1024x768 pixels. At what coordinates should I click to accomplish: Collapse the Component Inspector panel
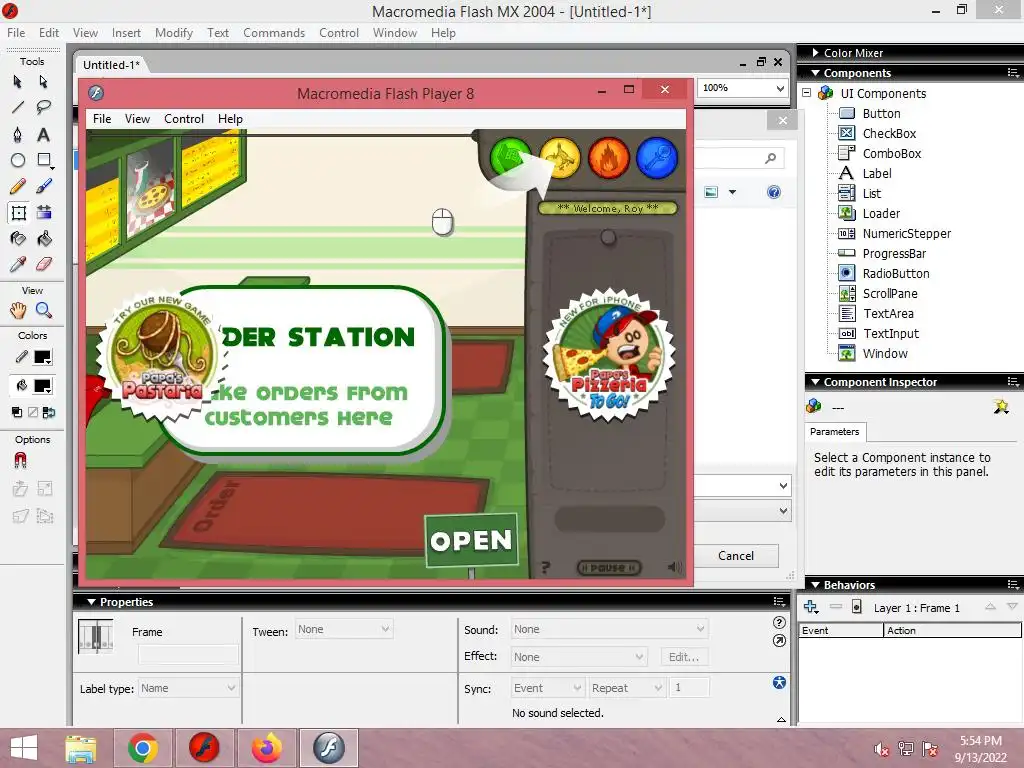click(816, 381)
